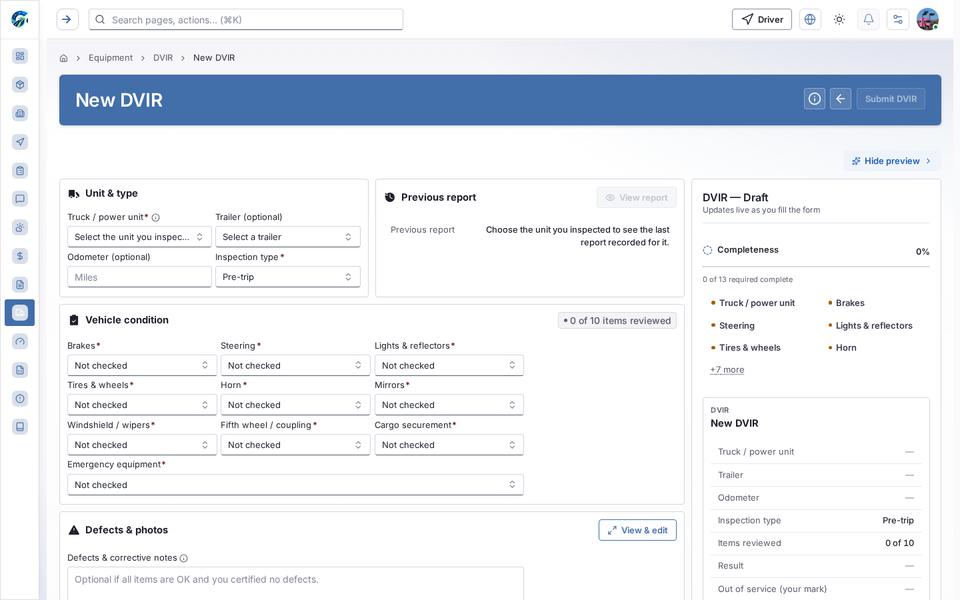This screenshot has height=600, width=960.
Task: Go to DVIR breadcrumb
Action: 163,58
